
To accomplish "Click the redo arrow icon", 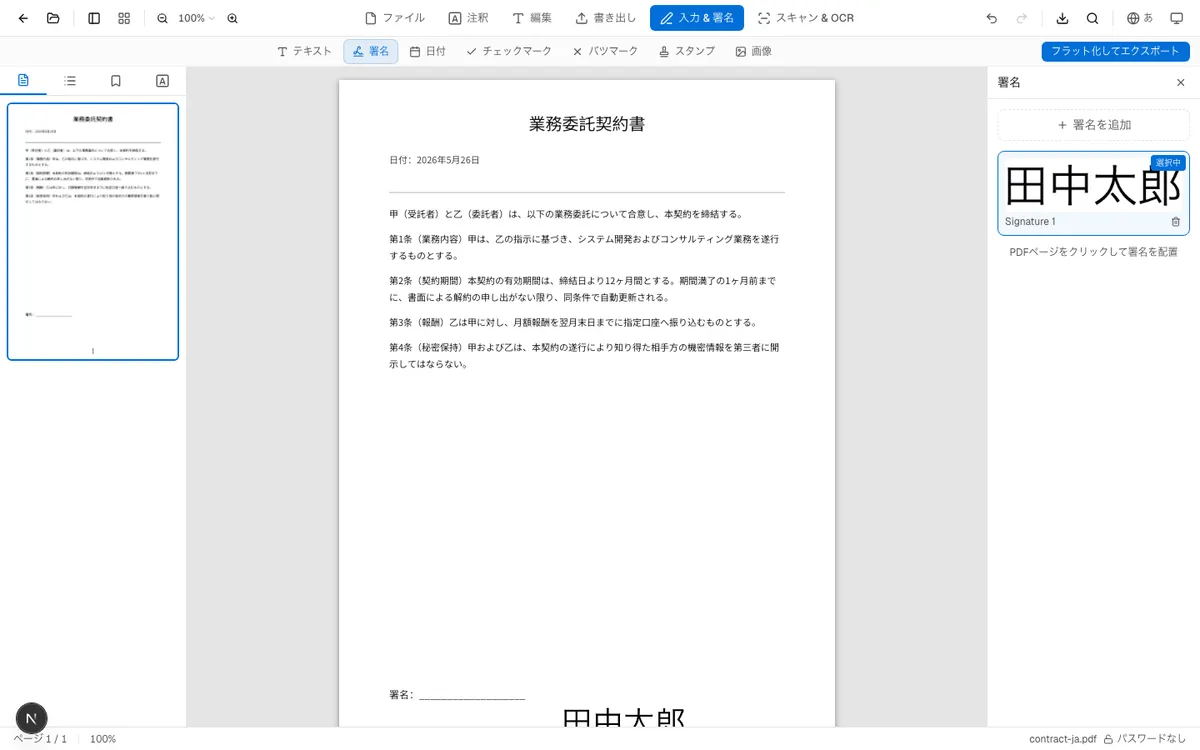I will pos(1021,18).
